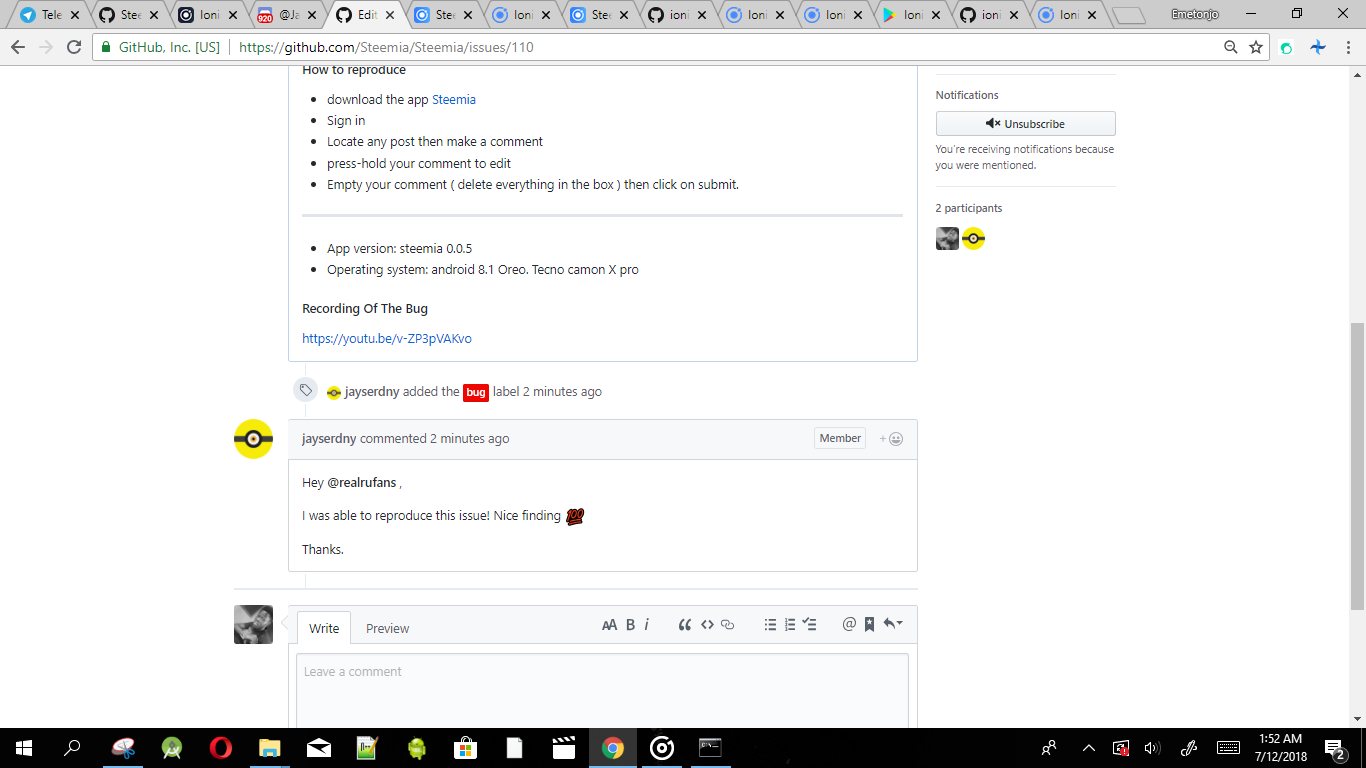Open jayserdny's profile from the comment header
This screenshot has width=1366, height=768.
pyautogui.click(x=329, y=439)
